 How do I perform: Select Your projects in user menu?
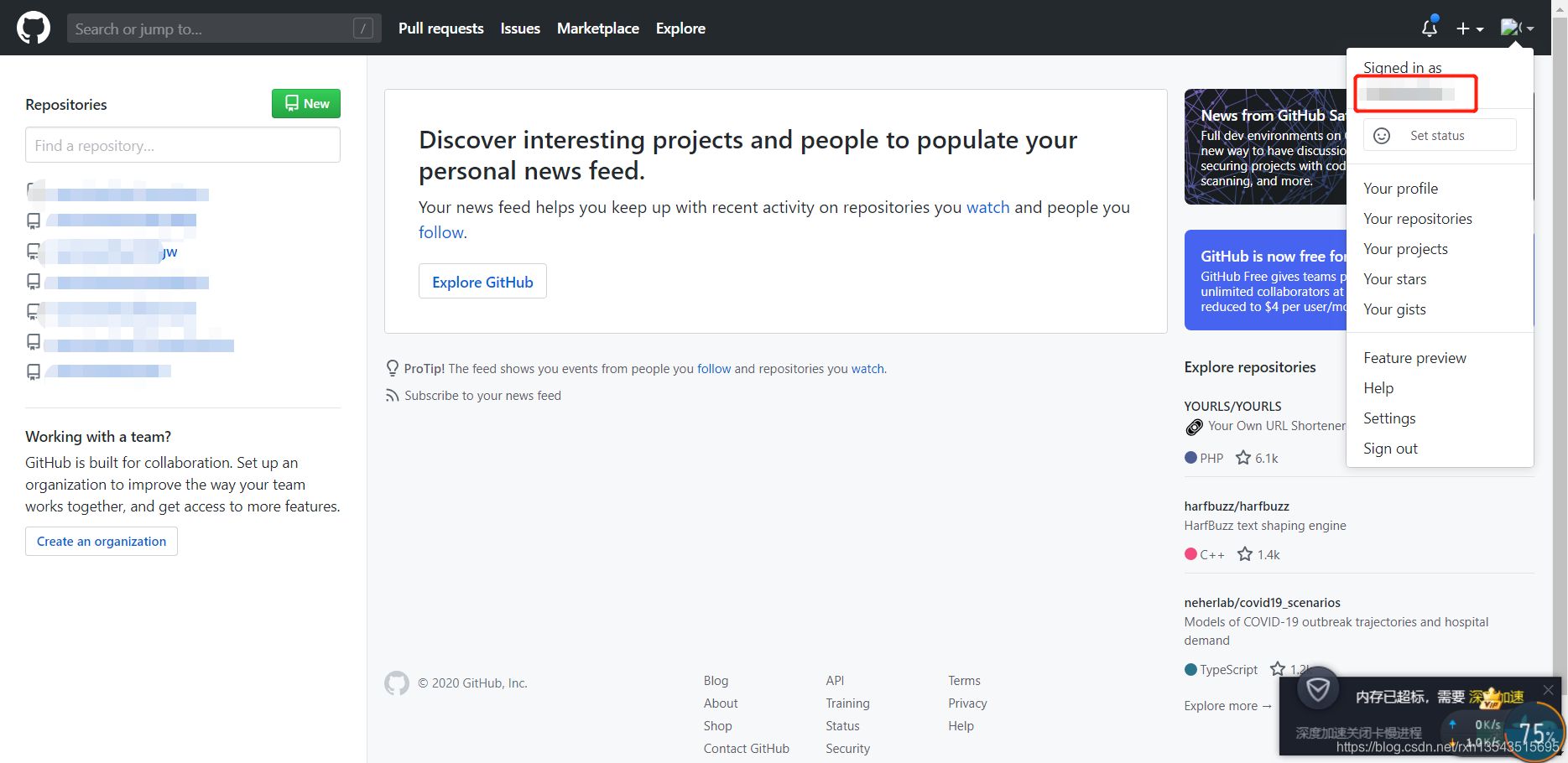[x=1405, y=249]
